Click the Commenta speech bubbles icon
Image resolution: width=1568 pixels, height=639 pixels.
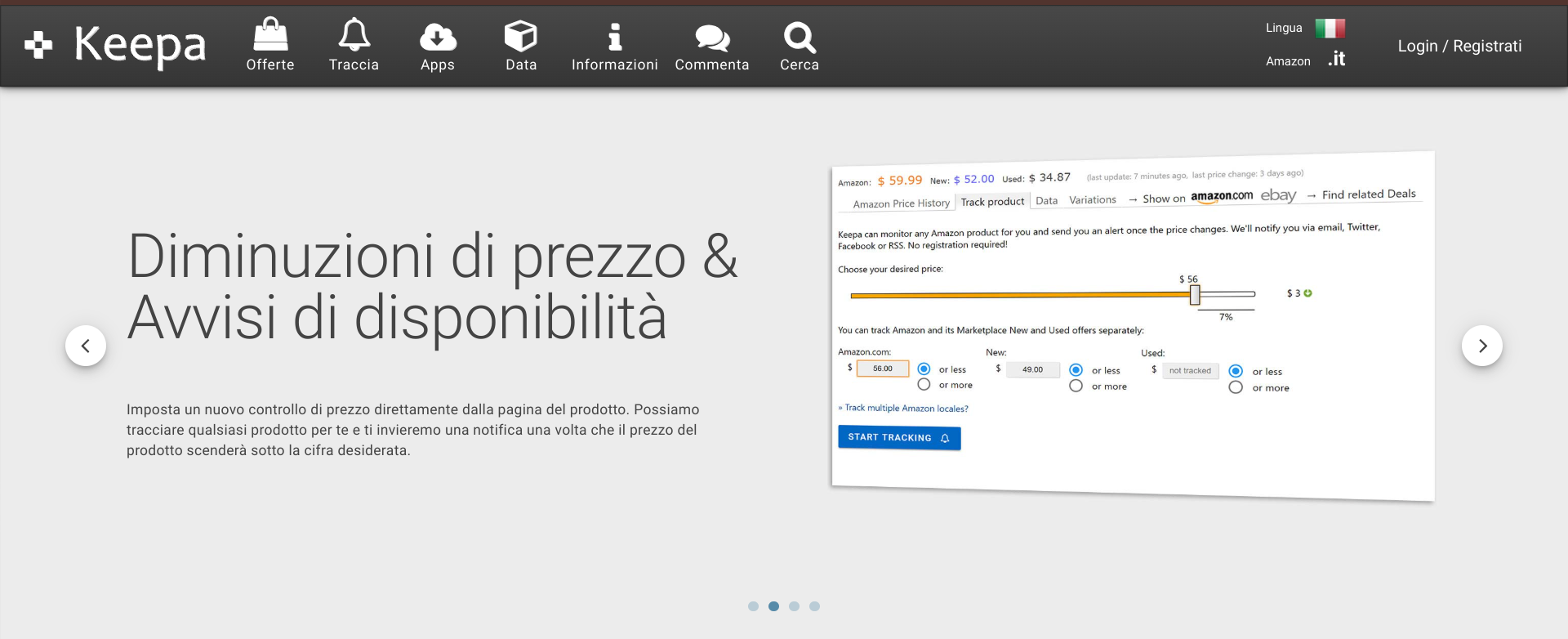point(711,37)
